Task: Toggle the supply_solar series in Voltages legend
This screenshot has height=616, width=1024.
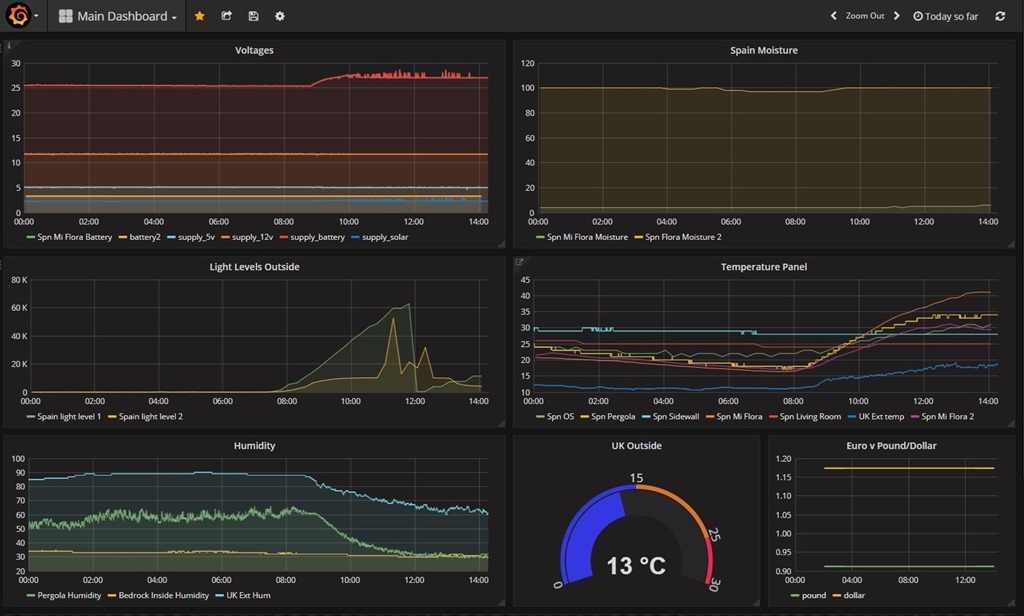Action: [384, 237]
